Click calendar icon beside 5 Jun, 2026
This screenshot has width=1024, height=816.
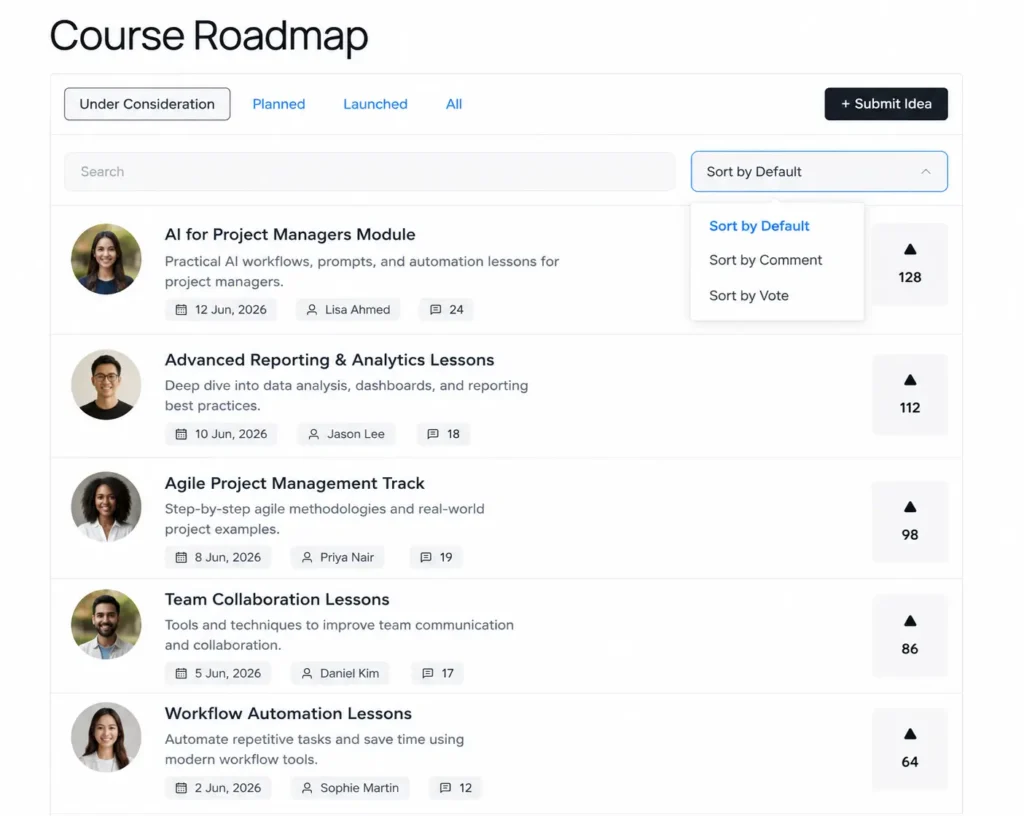tap(181, 673)
